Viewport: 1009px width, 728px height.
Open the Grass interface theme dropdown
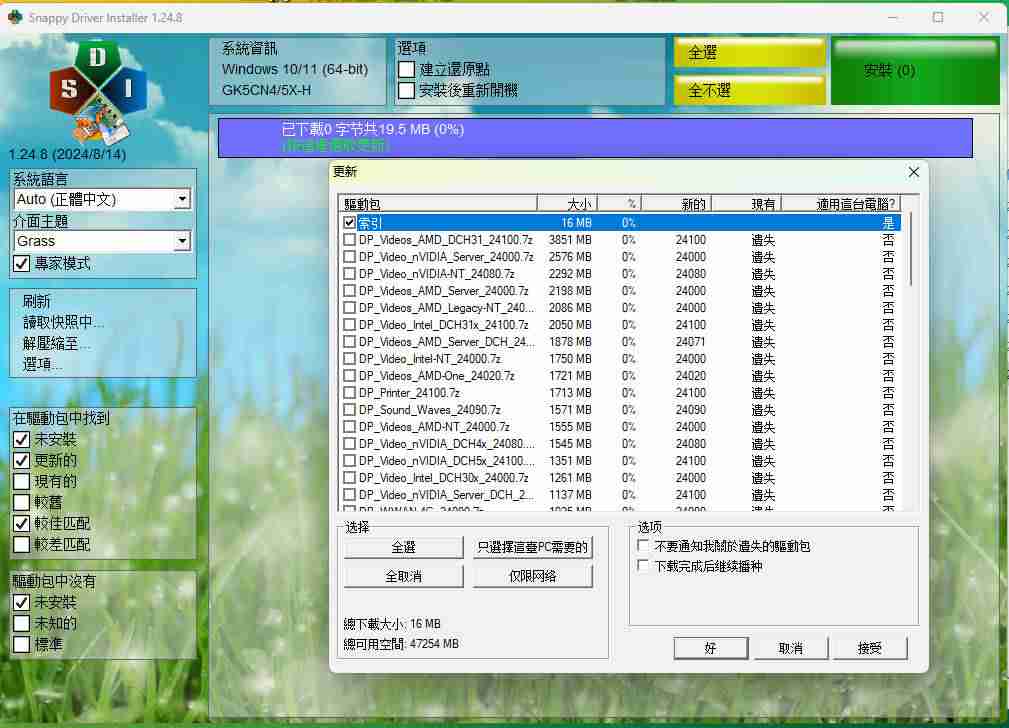(183, 241)
